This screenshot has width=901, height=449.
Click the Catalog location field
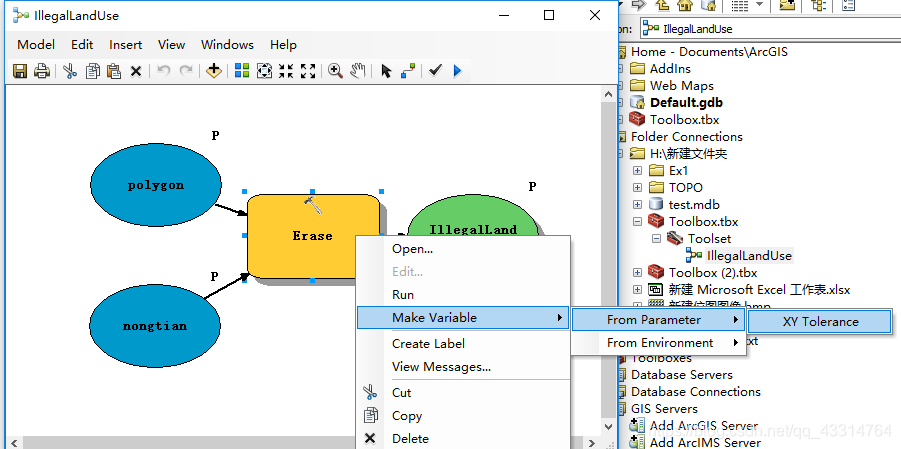coord(770,28)
